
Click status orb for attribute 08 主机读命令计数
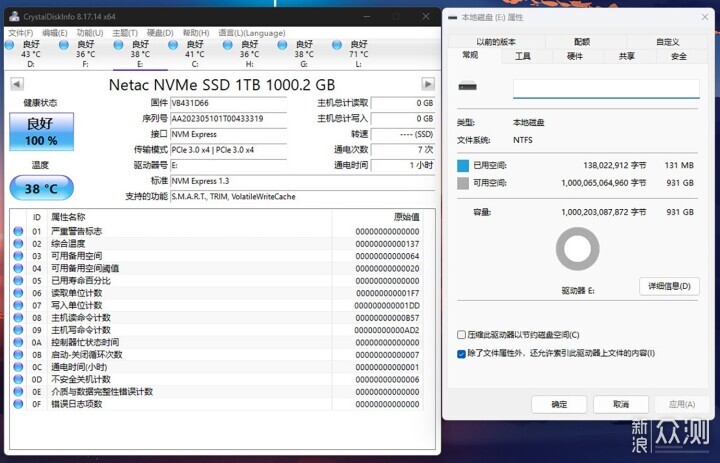[x=18, y=317]
